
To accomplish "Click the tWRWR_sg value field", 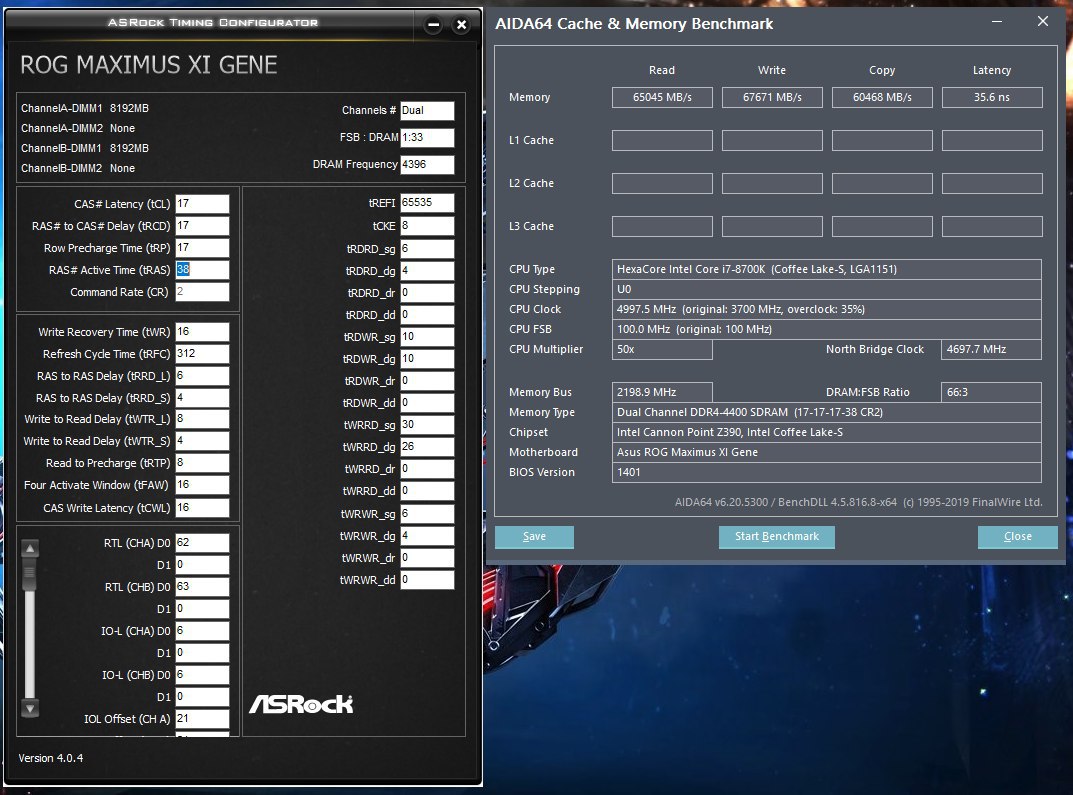I will 427,514.
